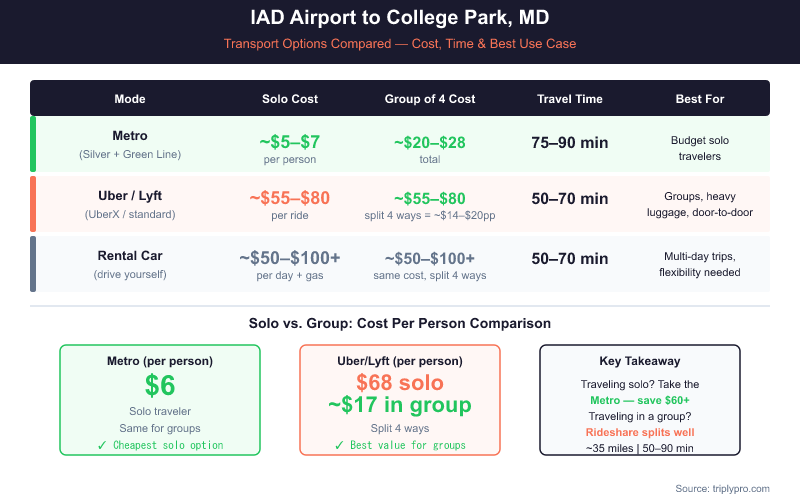Viewport: 800px width, 500px height.
Task: Click the orange bar left of Uber / Lyft row
Action: tap(33, 203)
